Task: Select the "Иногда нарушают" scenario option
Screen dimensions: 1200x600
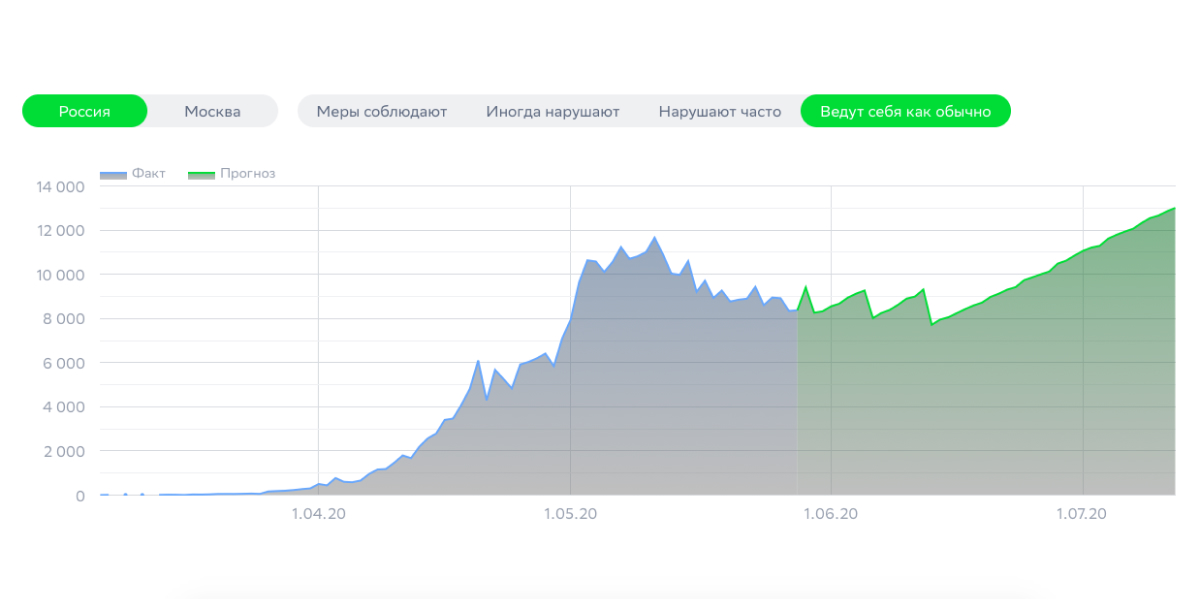Action: point(552,111)
